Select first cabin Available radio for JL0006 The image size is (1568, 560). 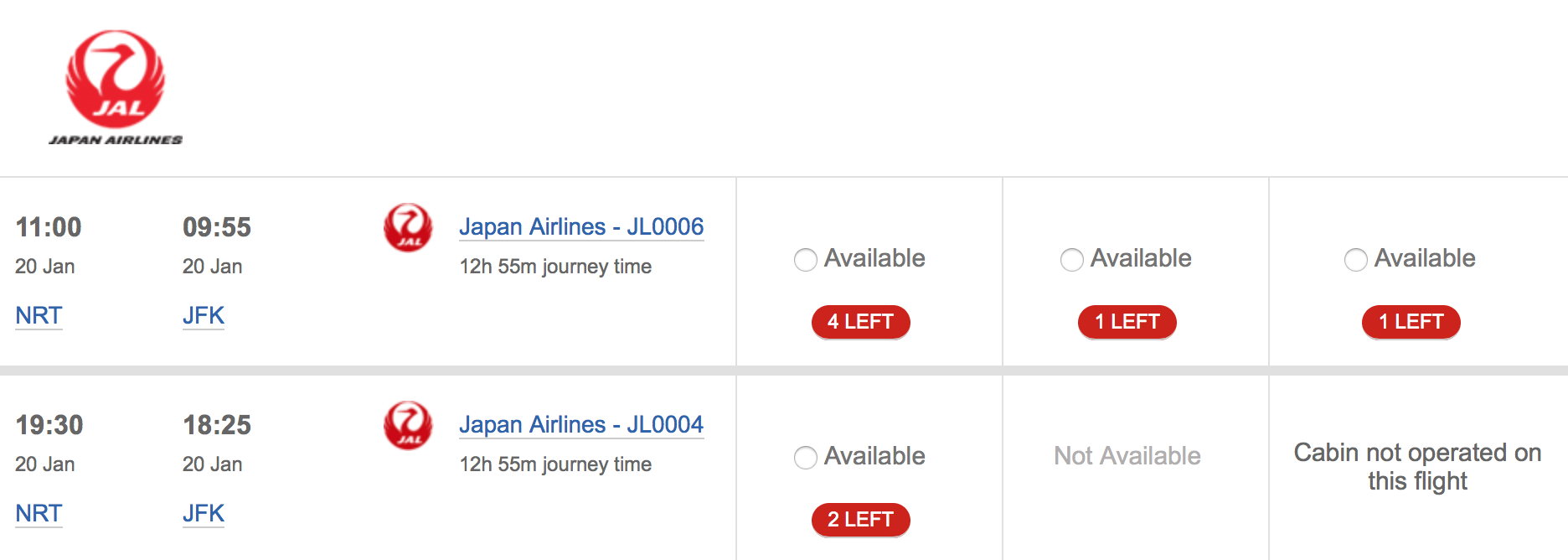[806, 260]
